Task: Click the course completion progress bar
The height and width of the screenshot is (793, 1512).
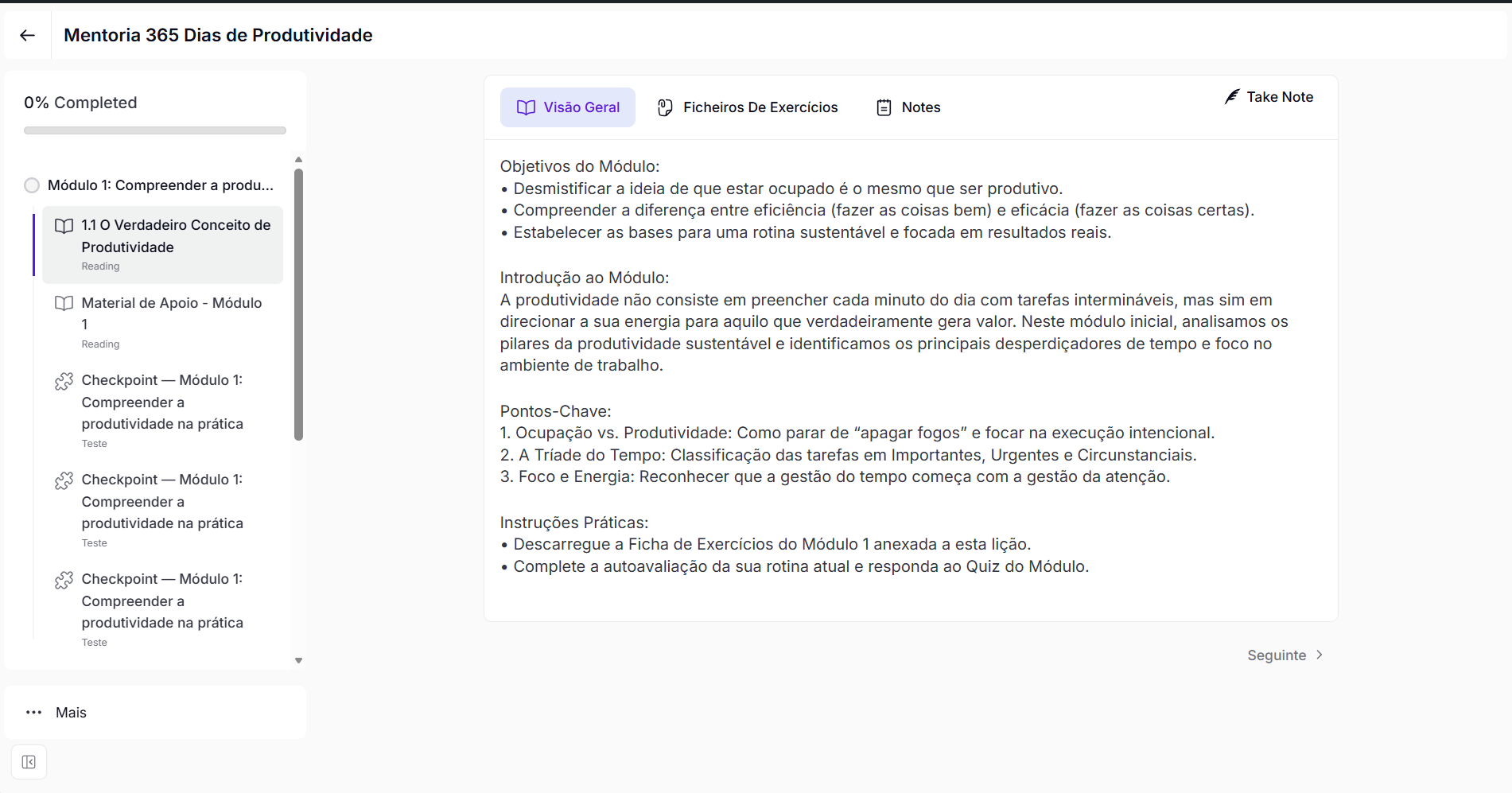Action: click(x=155, y=130)
